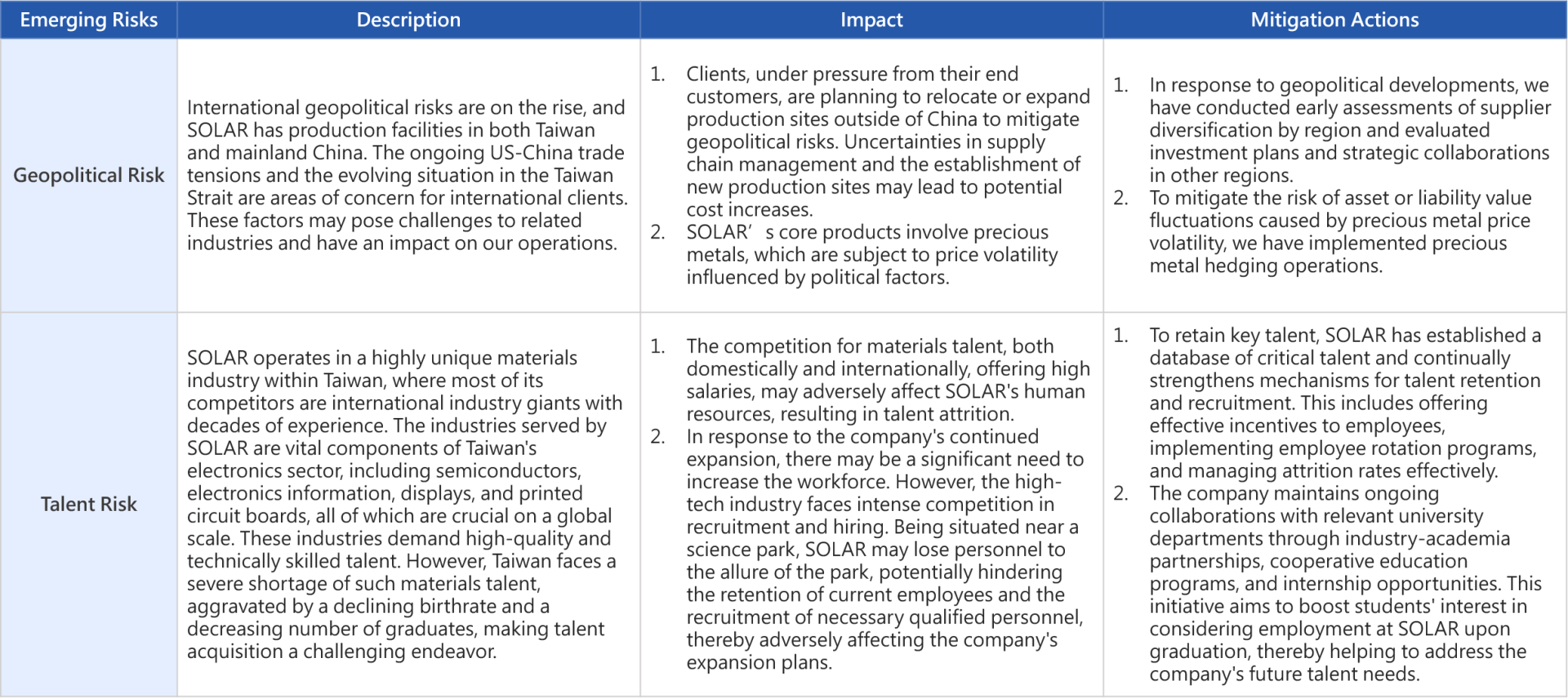The height and width of the screenshot is (698, 1568).
Task: Click the Talent Risk description paragraph
Action: click(403, 505)
